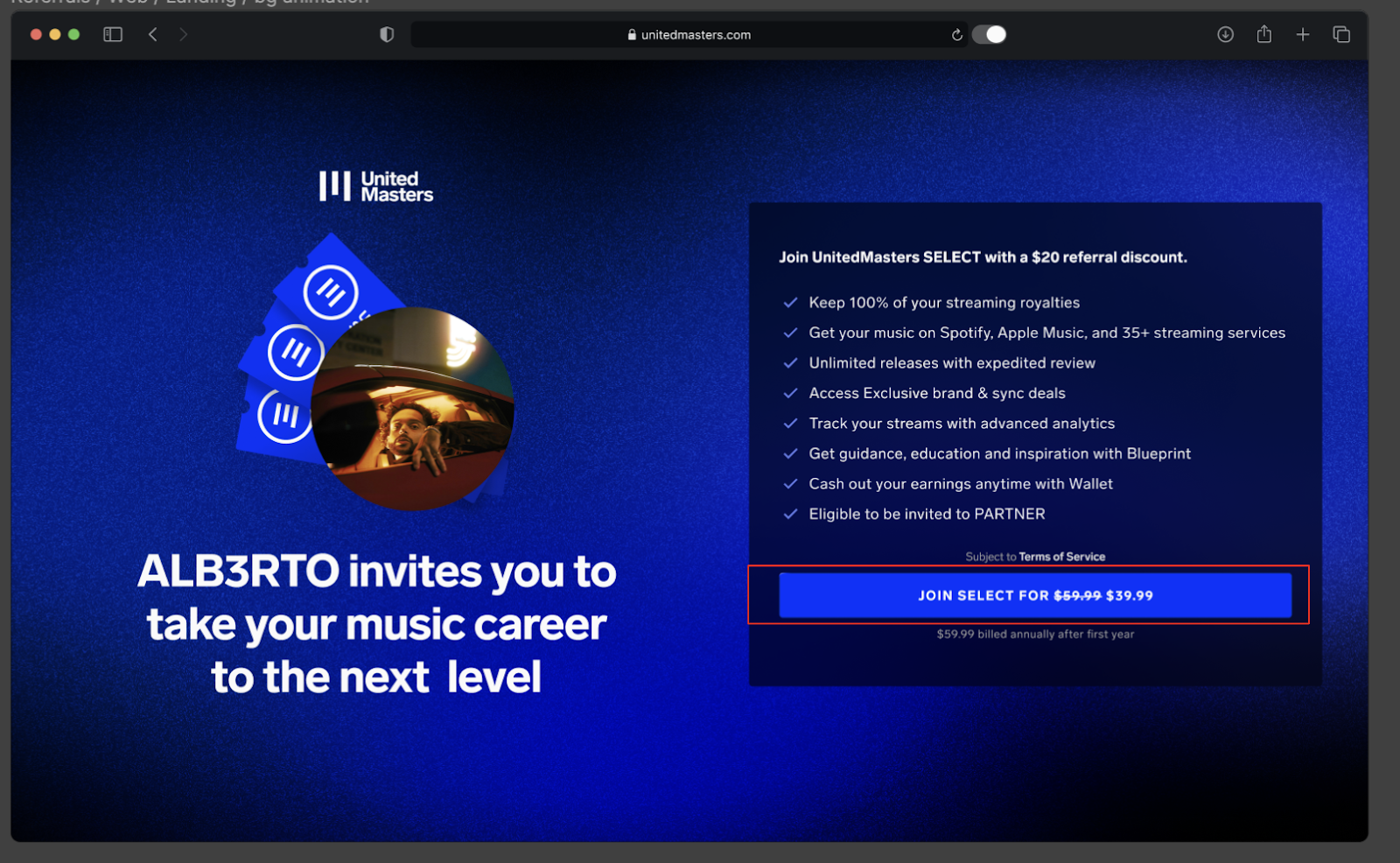Viewport: 1400px width, 863px height.
Task: Open the privacy shield report icon
Action: pos(387,35)
